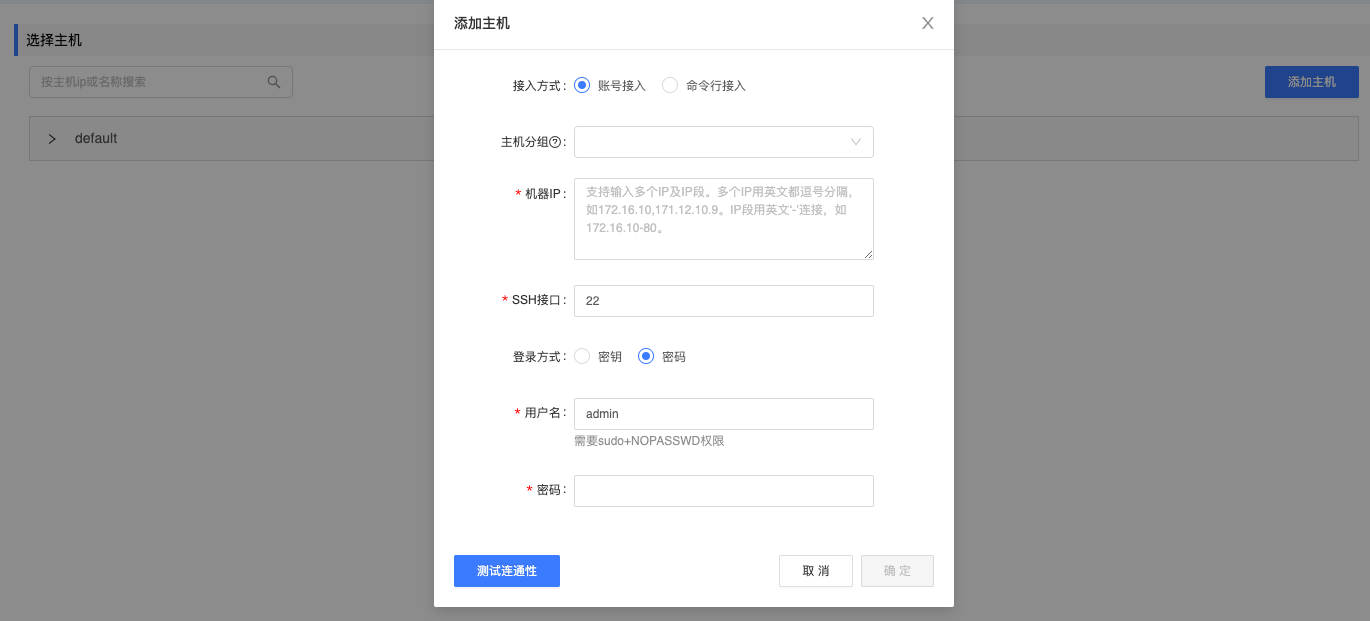The width and height of the screenshot is (1370, 621).
Task: Select the 命令行接入 radio option
Action: click(x=670, y=86)
